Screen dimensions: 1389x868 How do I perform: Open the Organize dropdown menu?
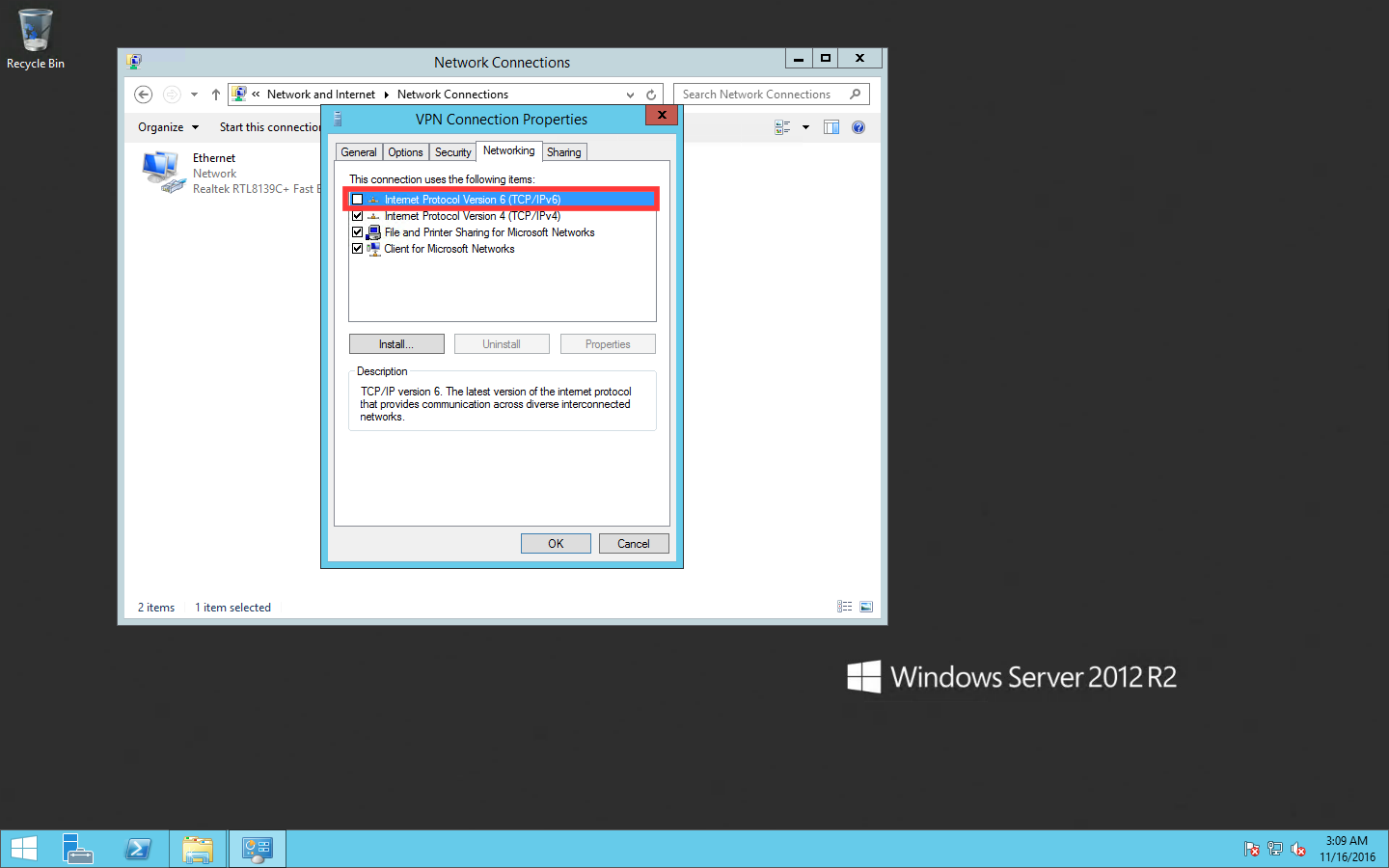[x=168, y=127]
